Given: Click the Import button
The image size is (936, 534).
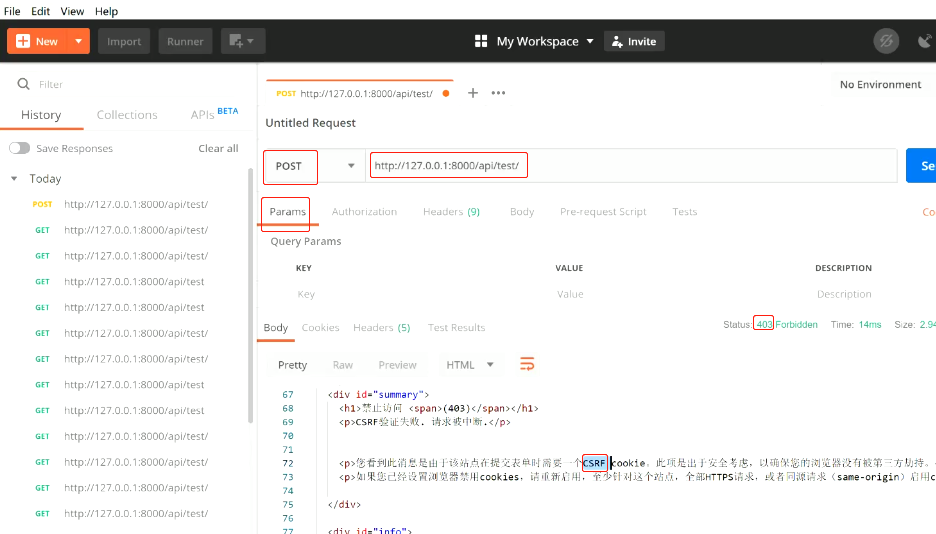Looking at the screenshot, I should click(x=124, y=41).
